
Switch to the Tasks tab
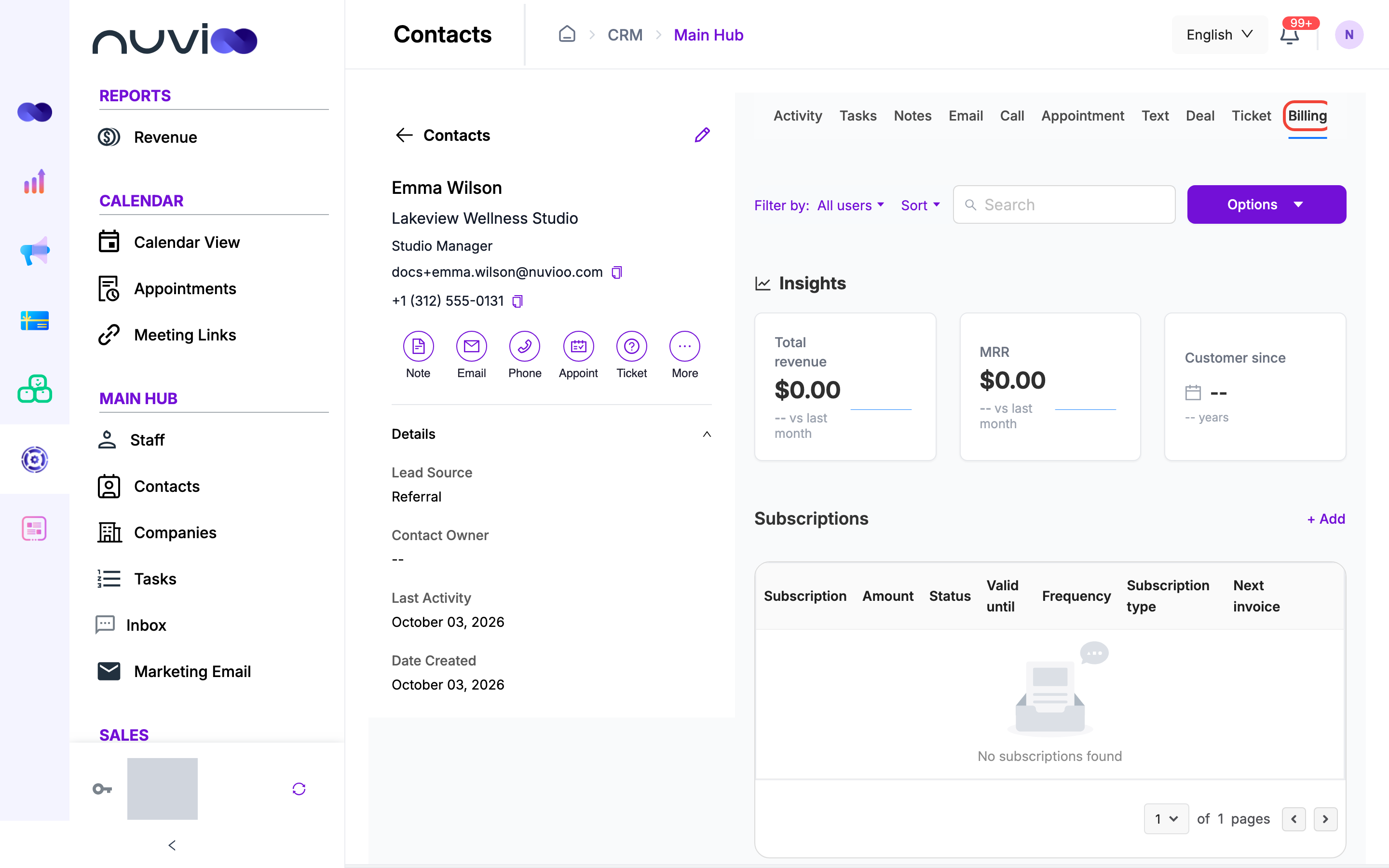click(x=858, y=116)
